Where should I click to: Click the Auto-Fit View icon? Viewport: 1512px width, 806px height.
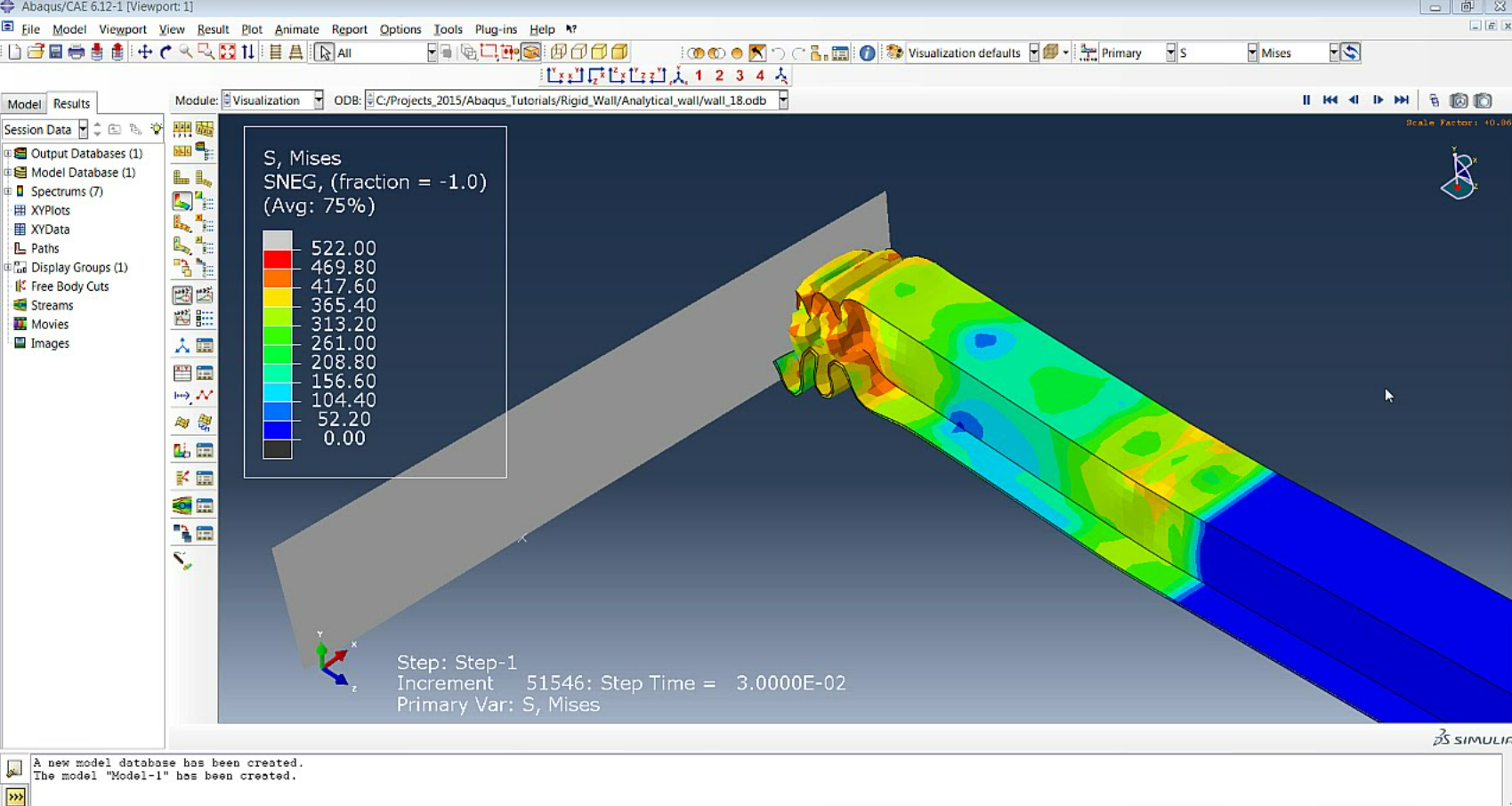[227, 52]
